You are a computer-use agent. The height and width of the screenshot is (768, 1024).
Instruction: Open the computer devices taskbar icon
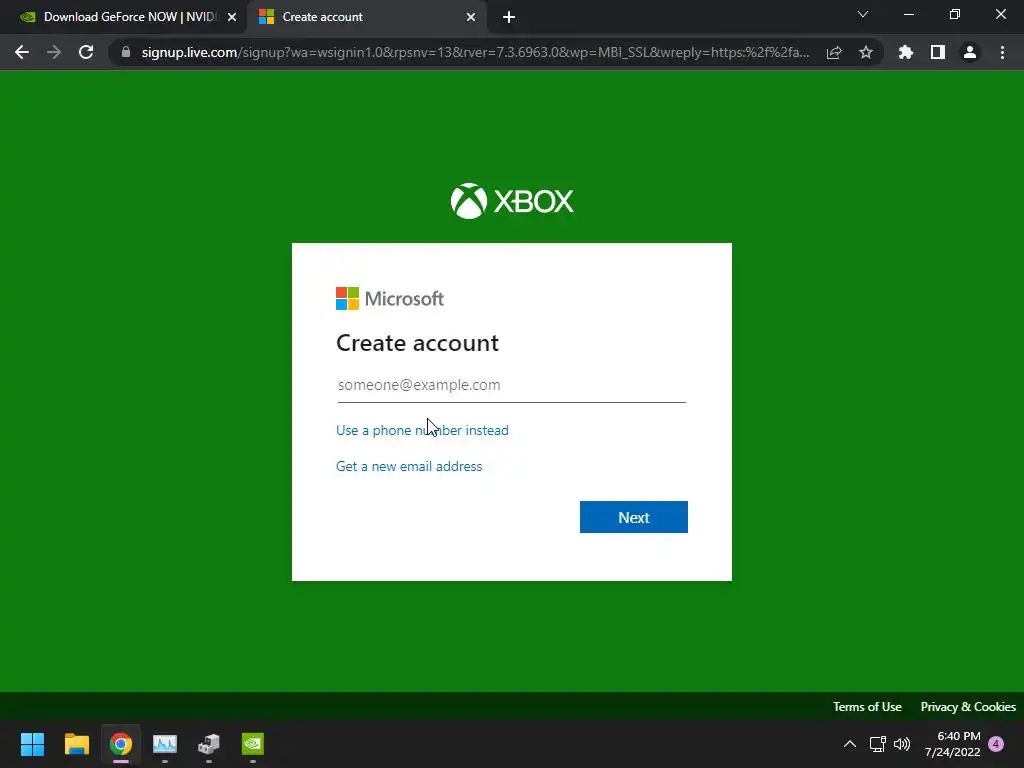209,744
